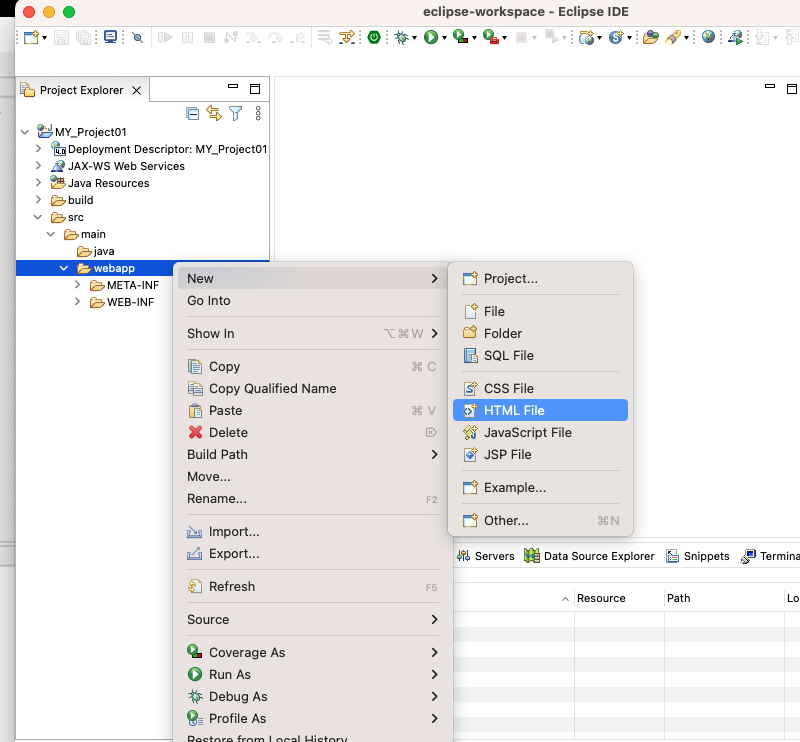Screen dimensions: 800x742
Task: Click the green Run play button
Action: [431, 37]
